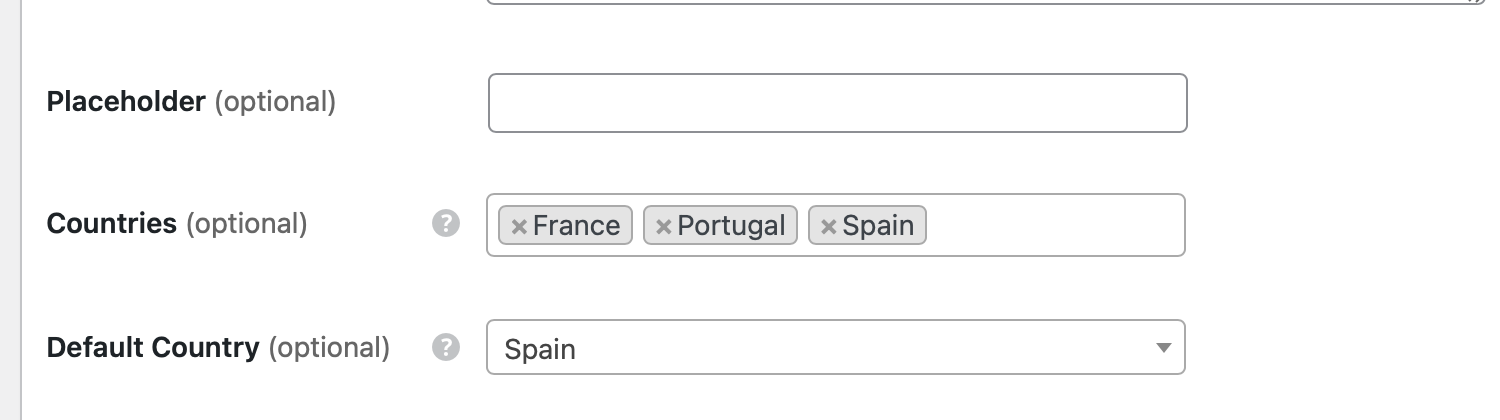Remove the France tag via its x icon
The image size is (1500, 420).
519,227
